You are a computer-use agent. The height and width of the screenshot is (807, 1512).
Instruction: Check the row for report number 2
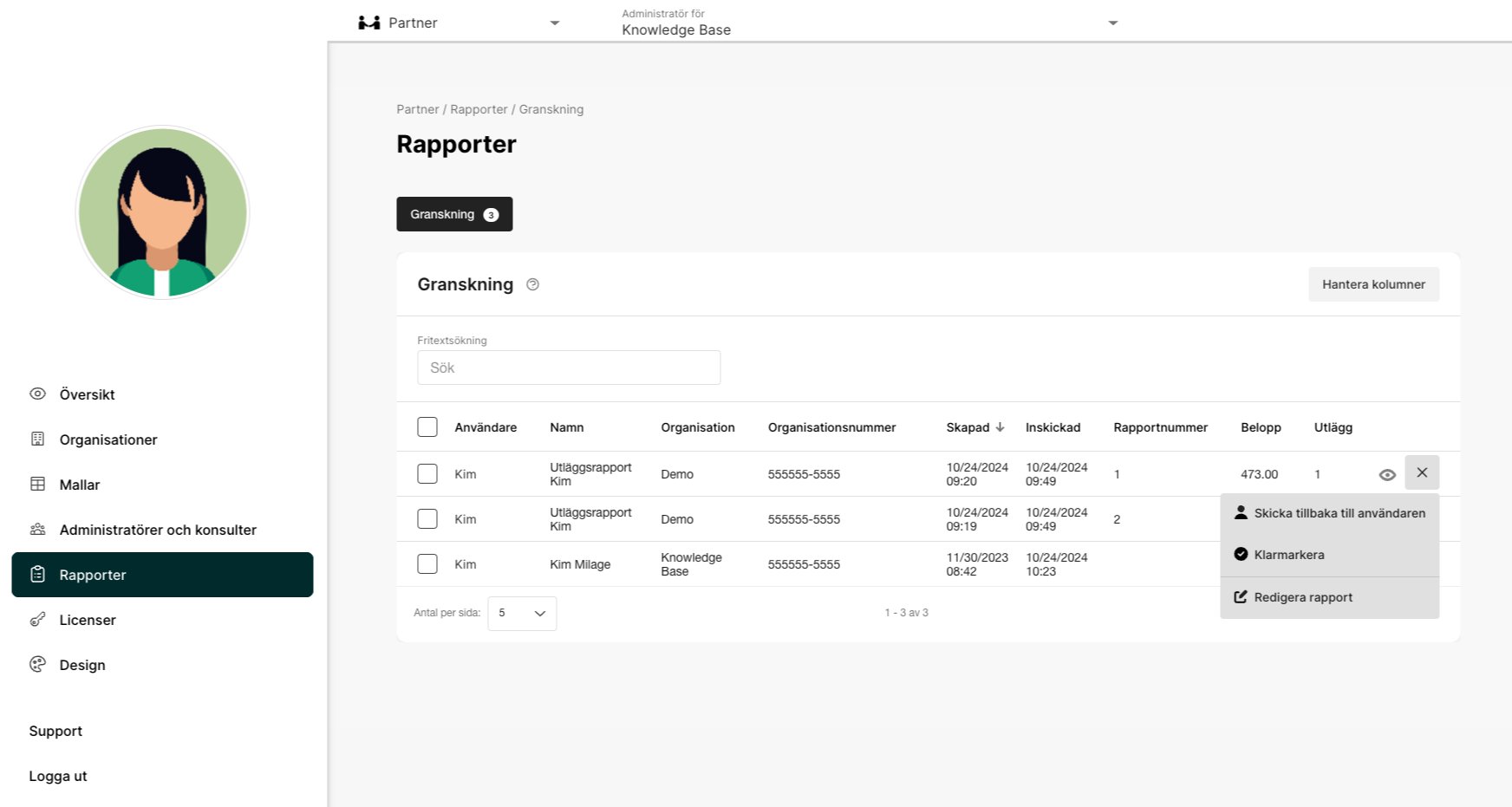427,518
